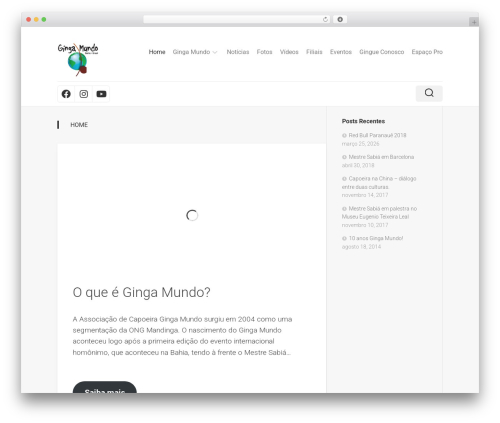Click the clock icon beside 10 anos Ginga Mundo
The image size is (500, 423).
point(344,238)
